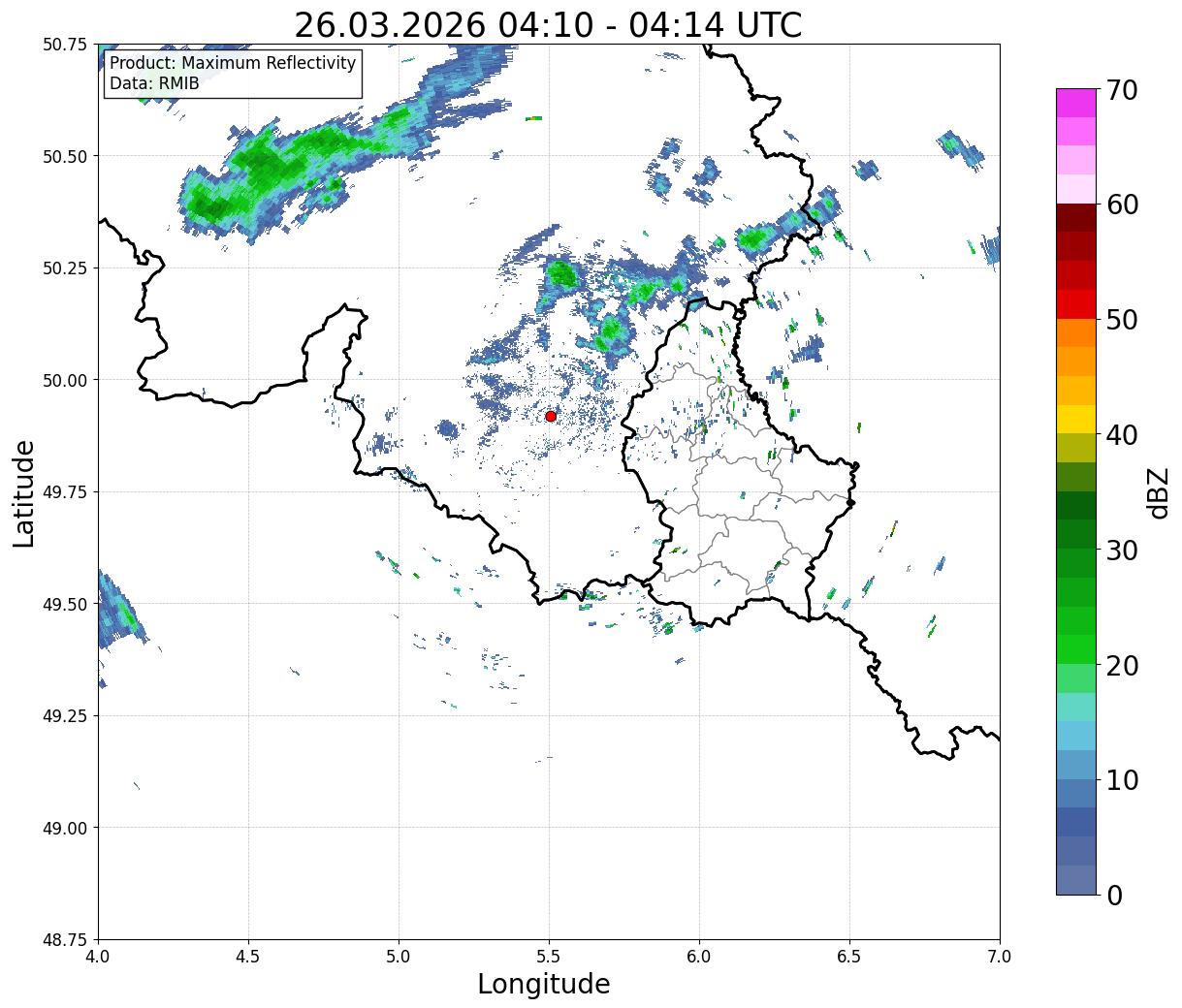The height and width of the screenshot is (1008, 1182).
Task: Click the yellow colorbar segment above 40
Action: point(1075,419)
